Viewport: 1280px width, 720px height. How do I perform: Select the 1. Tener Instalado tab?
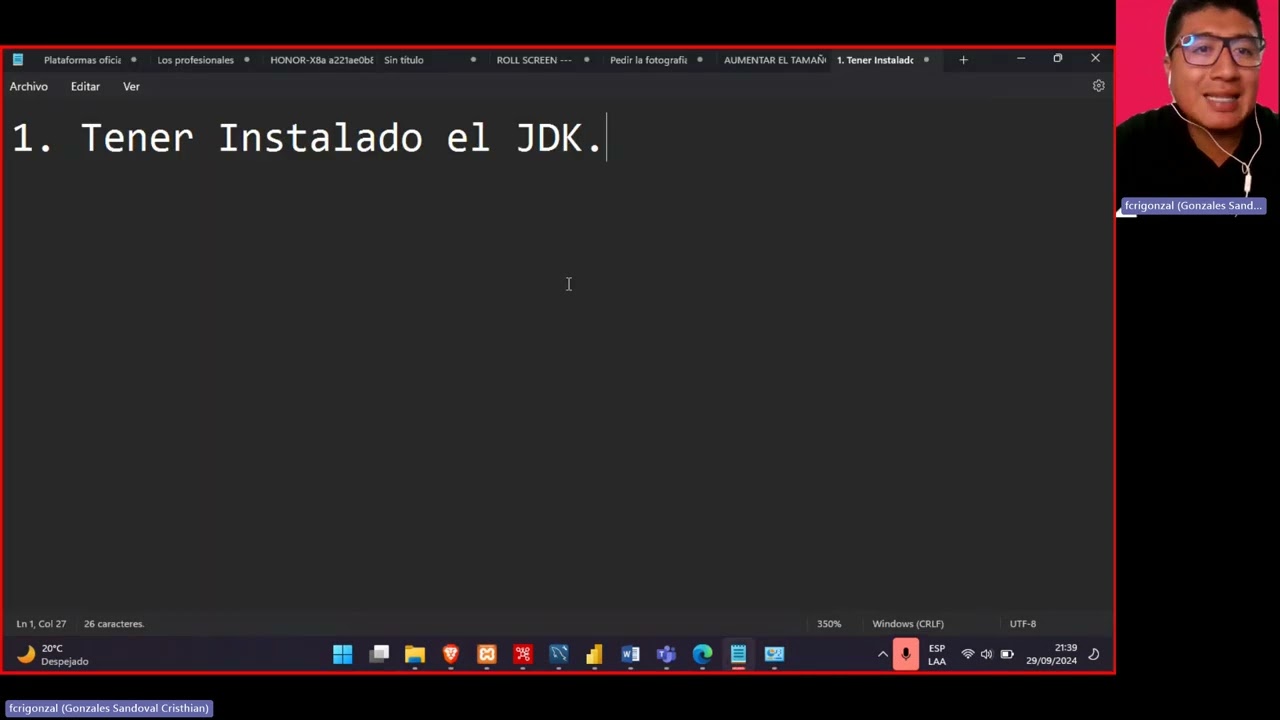pos(875,60)
